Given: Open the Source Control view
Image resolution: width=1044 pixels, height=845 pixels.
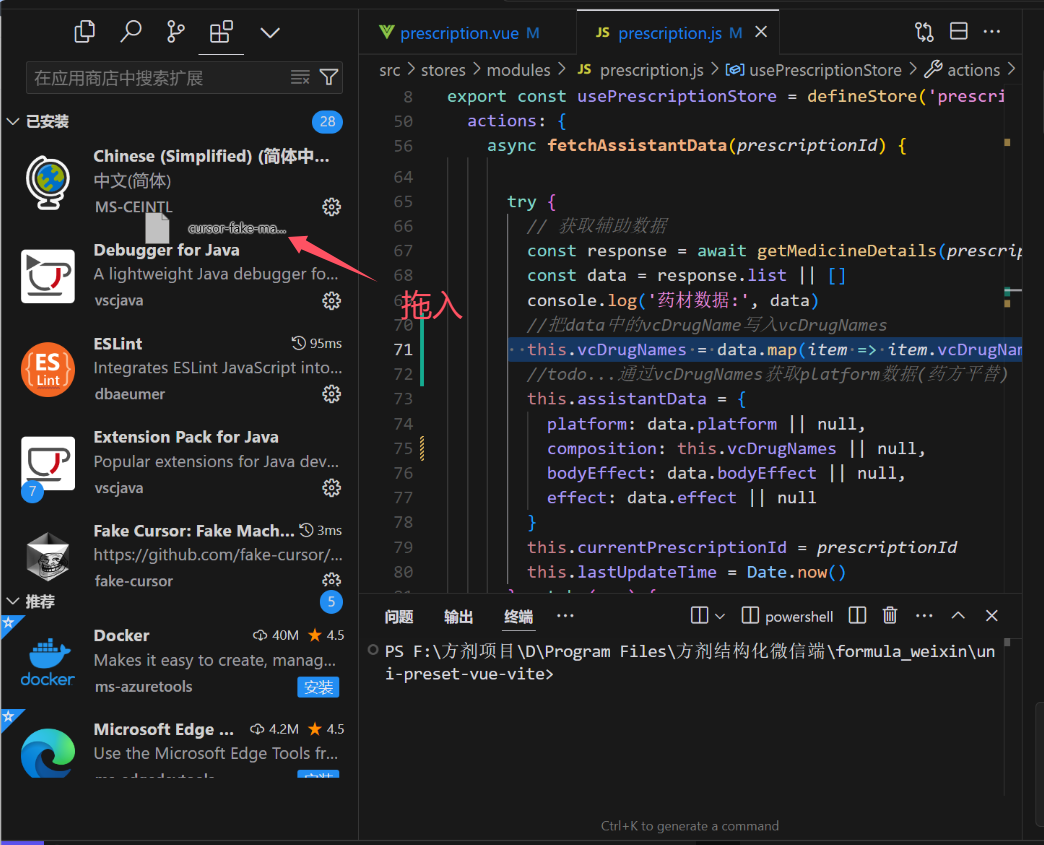Looking at the screenshot, I should coord(176,32).
